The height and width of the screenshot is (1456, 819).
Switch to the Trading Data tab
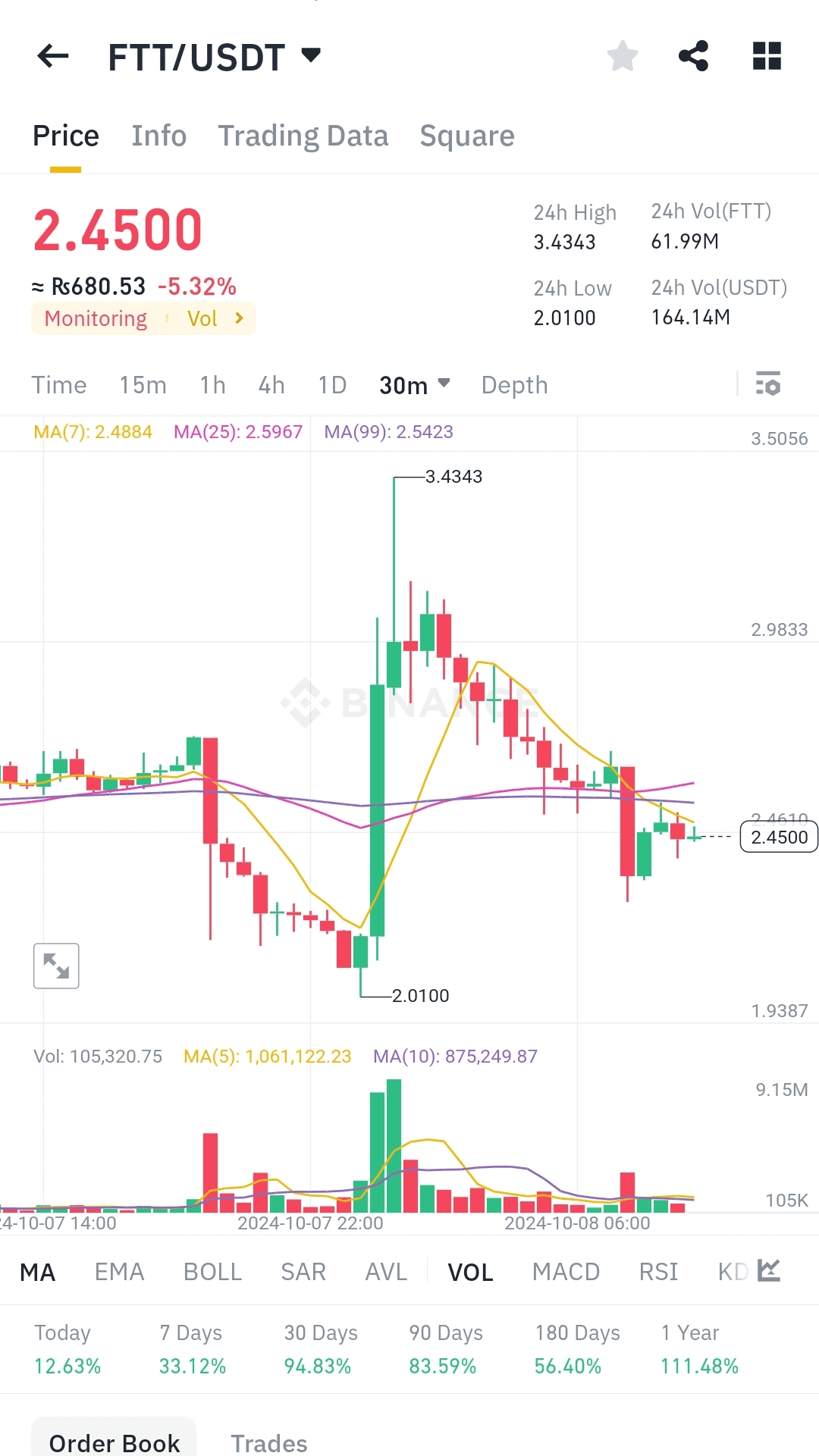[x=303, y=136]
